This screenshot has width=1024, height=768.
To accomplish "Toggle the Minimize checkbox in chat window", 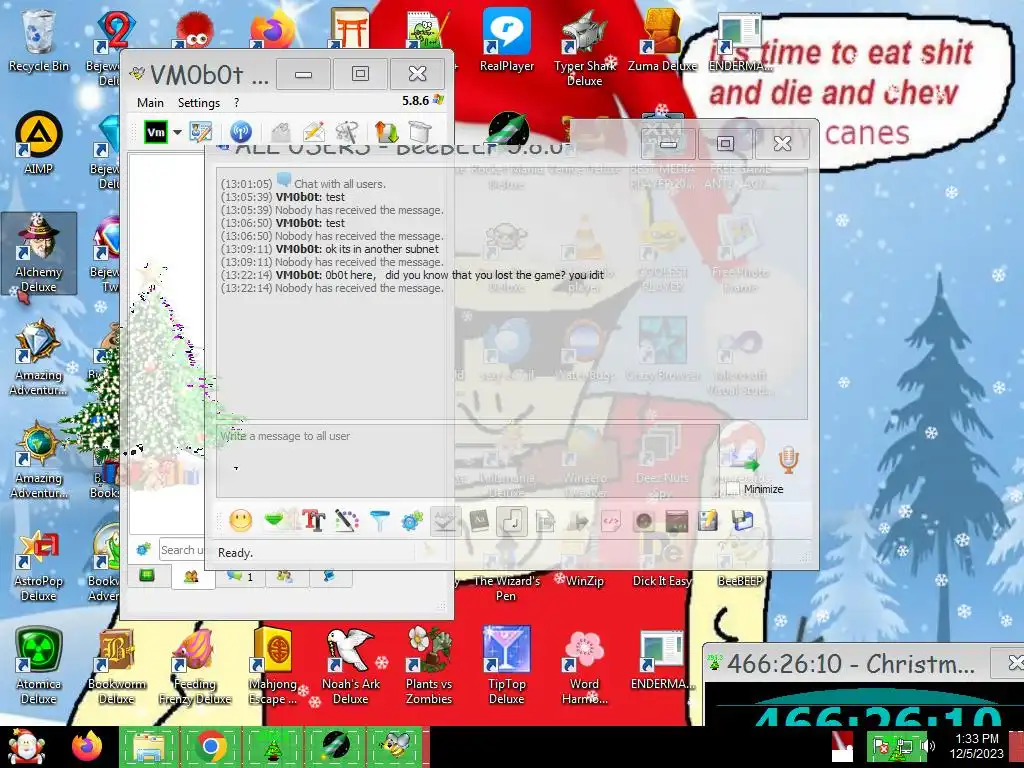I will 733,488.
